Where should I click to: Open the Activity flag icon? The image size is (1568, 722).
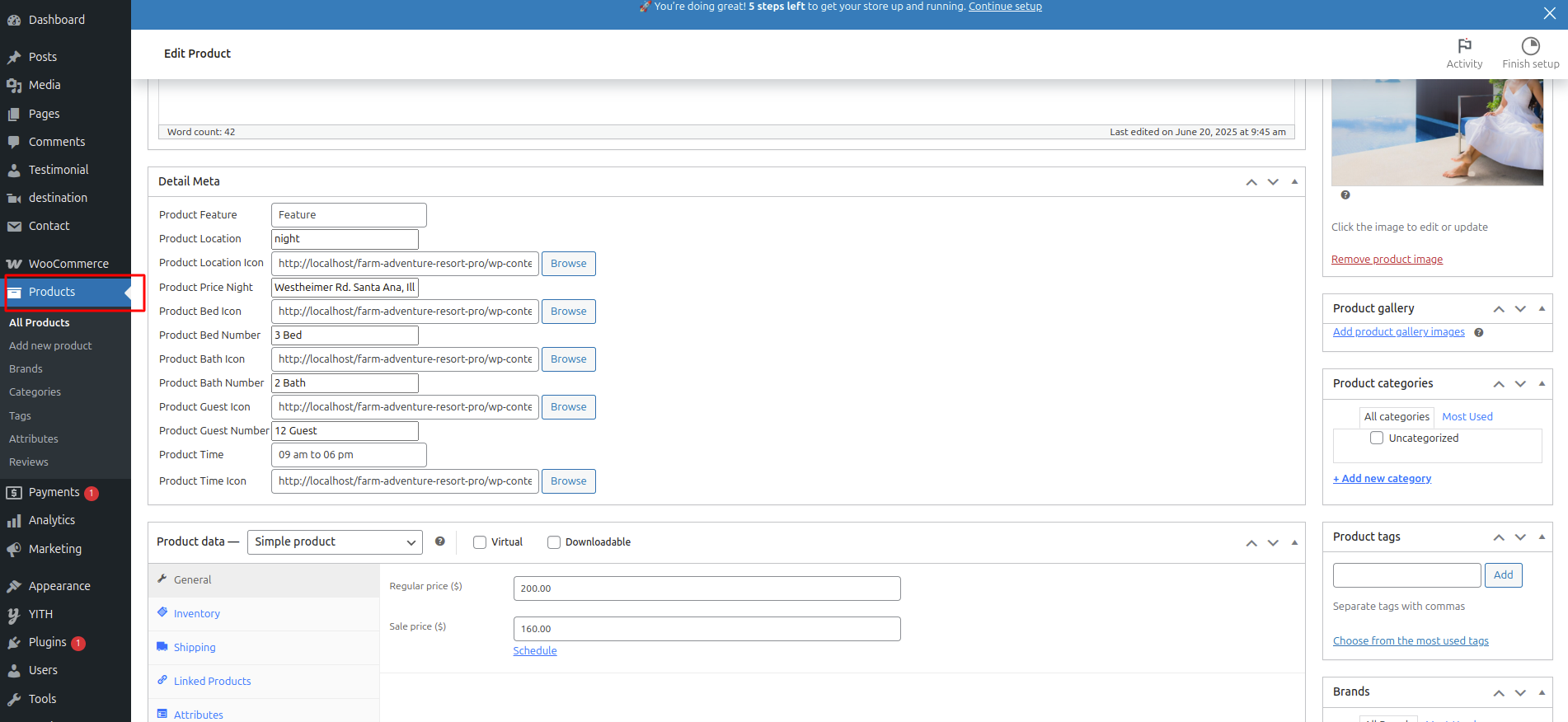click(1464, 46)
